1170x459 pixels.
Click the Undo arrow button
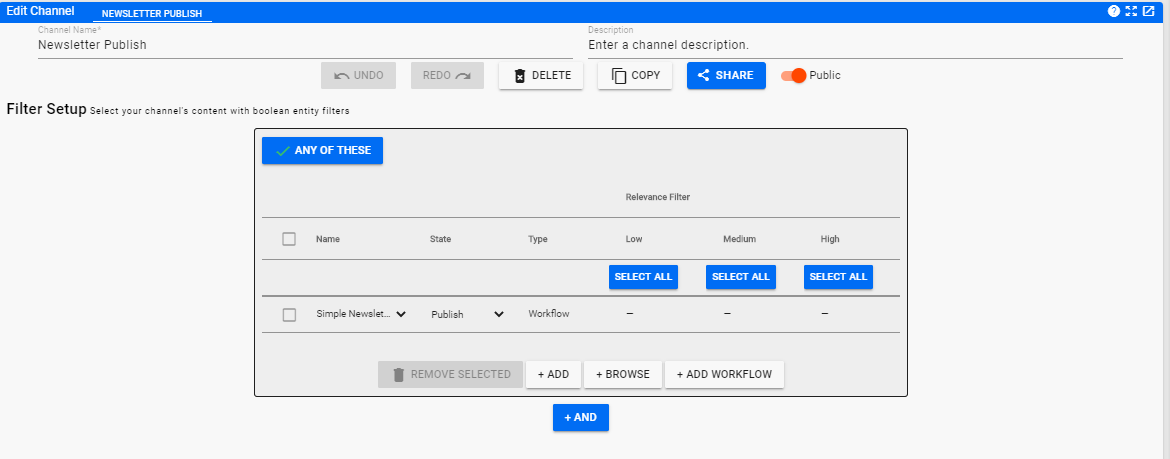coord(358,75)
